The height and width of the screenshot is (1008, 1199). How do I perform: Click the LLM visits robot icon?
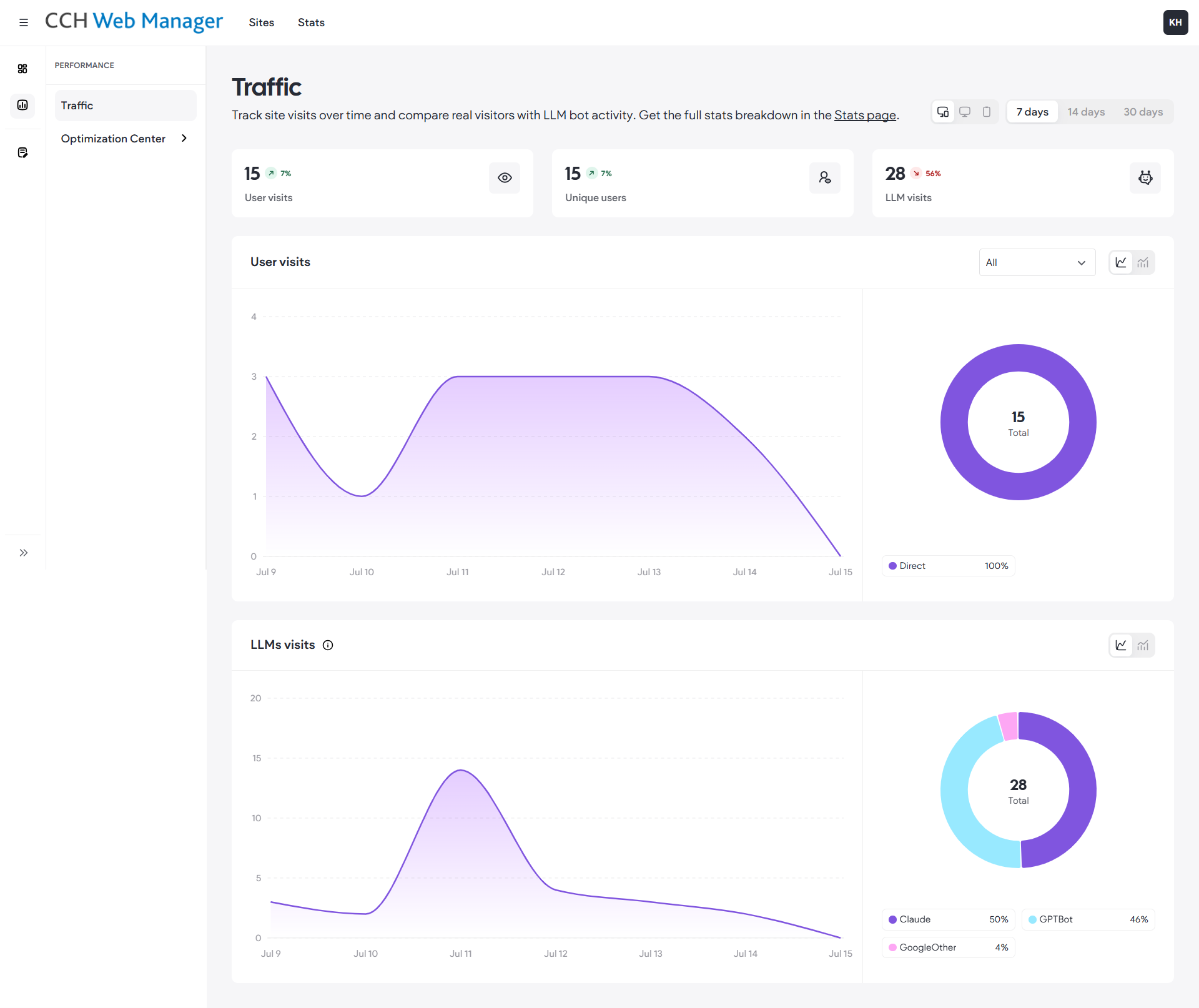pos(1145,178)
